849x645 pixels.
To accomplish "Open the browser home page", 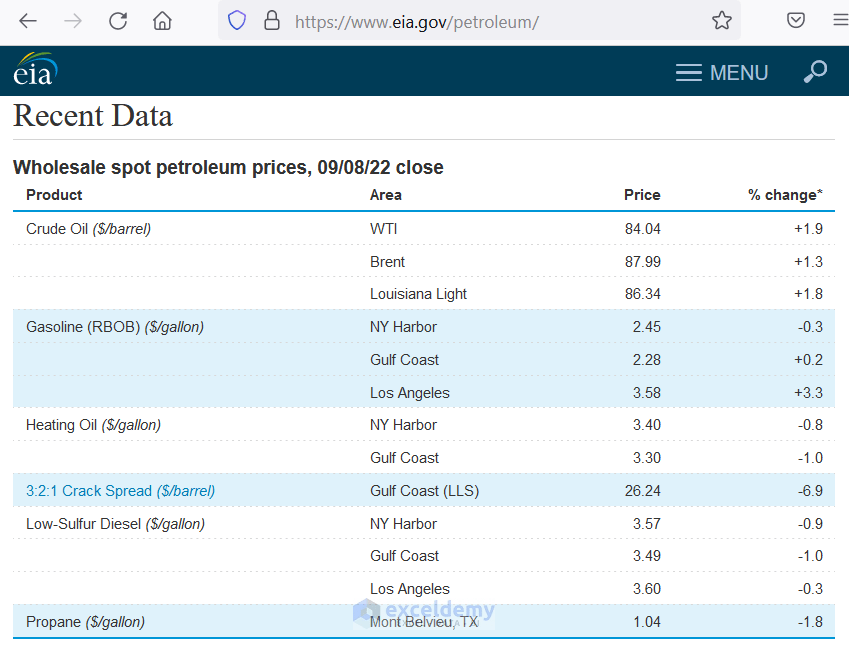I will coord(162,19).
